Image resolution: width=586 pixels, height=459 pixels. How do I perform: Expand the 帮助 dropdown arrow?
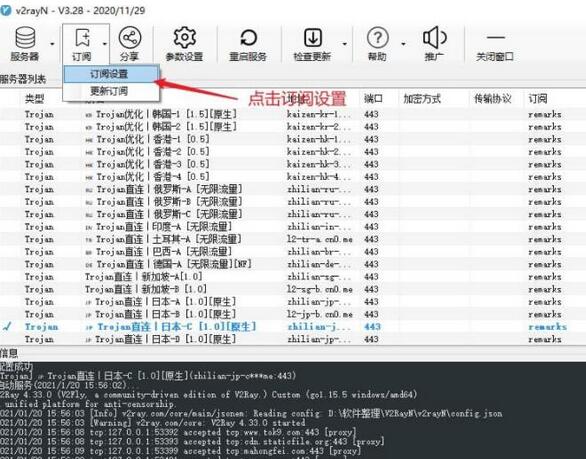point(403,44)
